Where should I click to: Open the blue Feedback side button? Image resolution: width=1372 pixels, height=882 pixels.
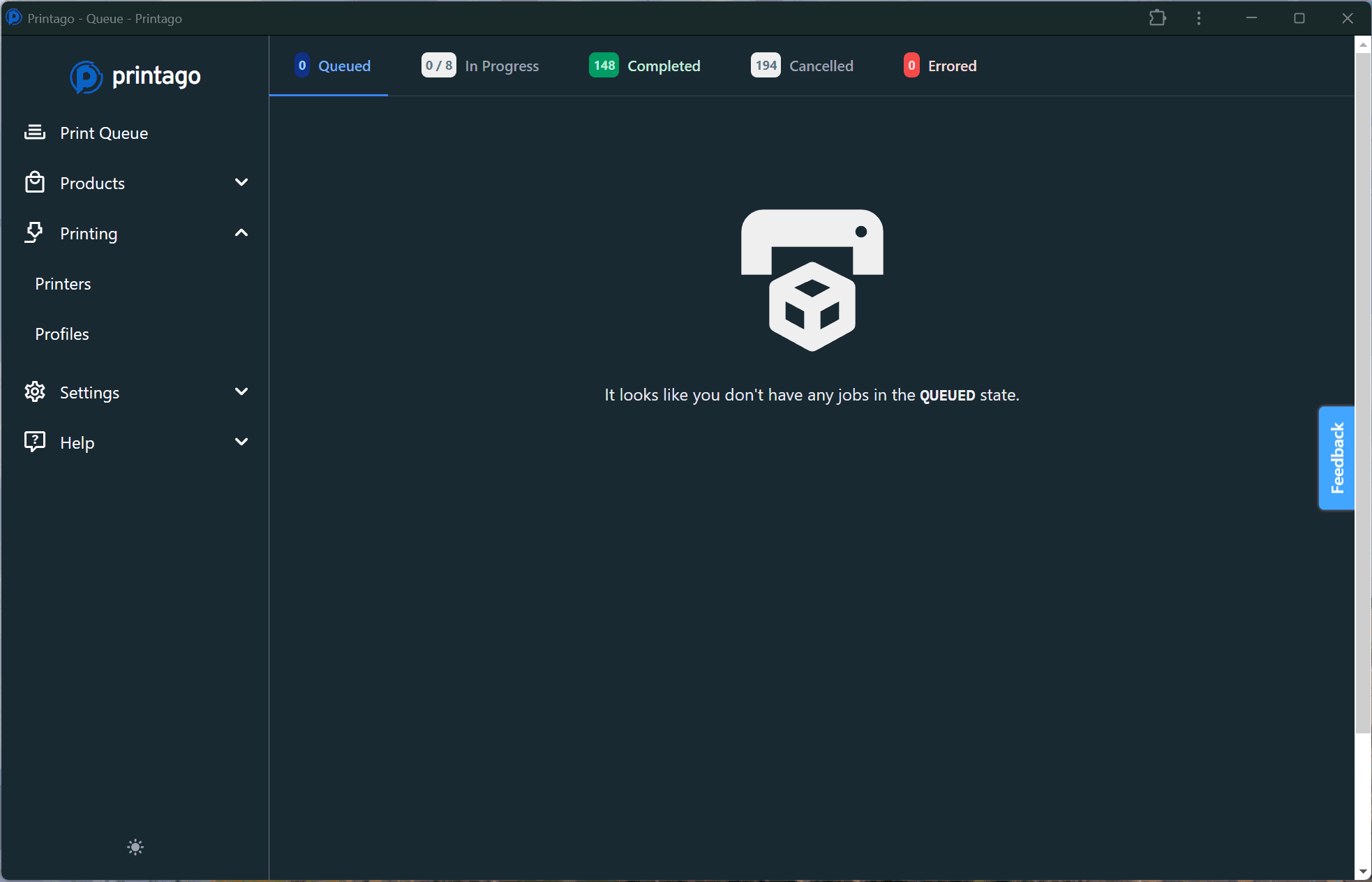[x=1336, y=458]
